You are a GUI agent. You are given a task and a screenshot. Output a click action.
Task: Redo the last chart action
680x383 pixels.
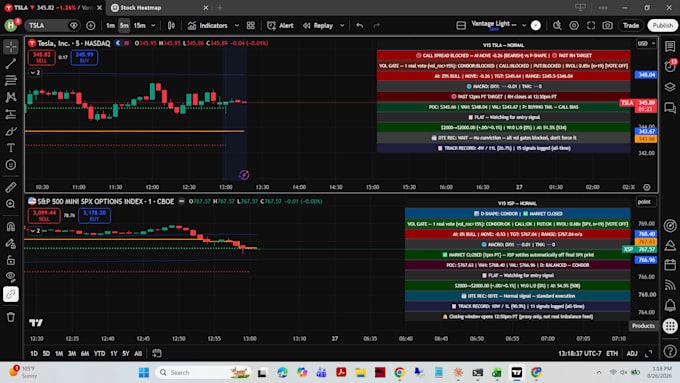click(x=376, y=26)
